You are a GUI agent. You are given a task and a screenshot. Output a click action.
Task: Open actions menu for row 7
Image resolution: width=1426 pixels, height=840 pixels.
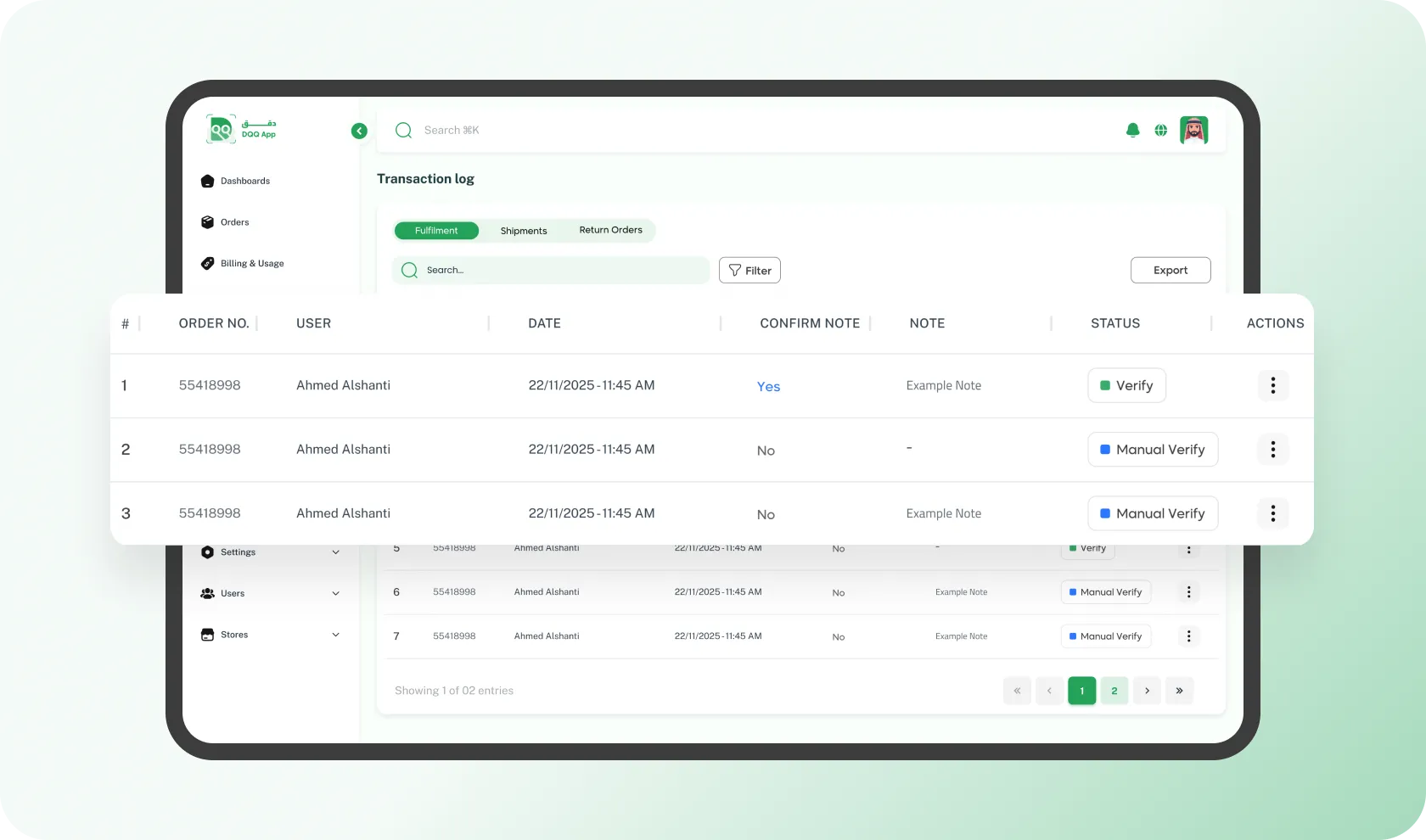coord(1188,636)
